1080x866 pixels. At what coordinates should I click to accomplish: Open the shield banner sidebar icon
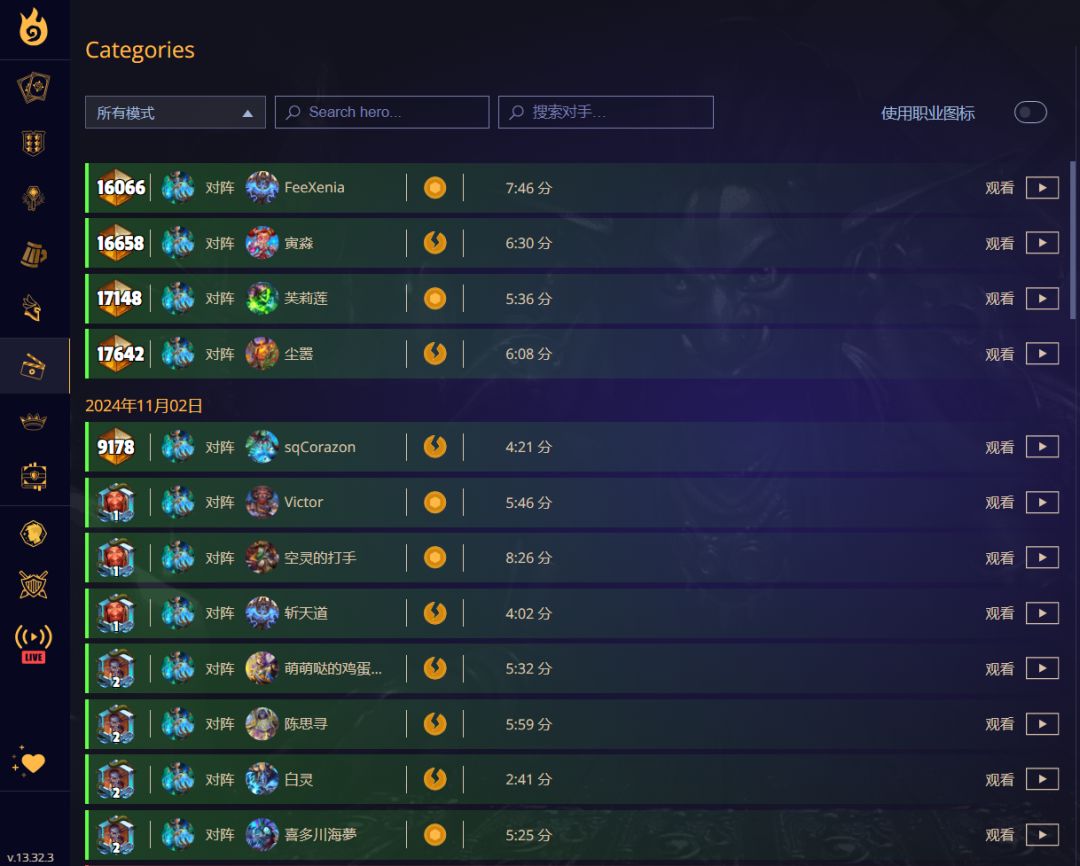(33, 143)
